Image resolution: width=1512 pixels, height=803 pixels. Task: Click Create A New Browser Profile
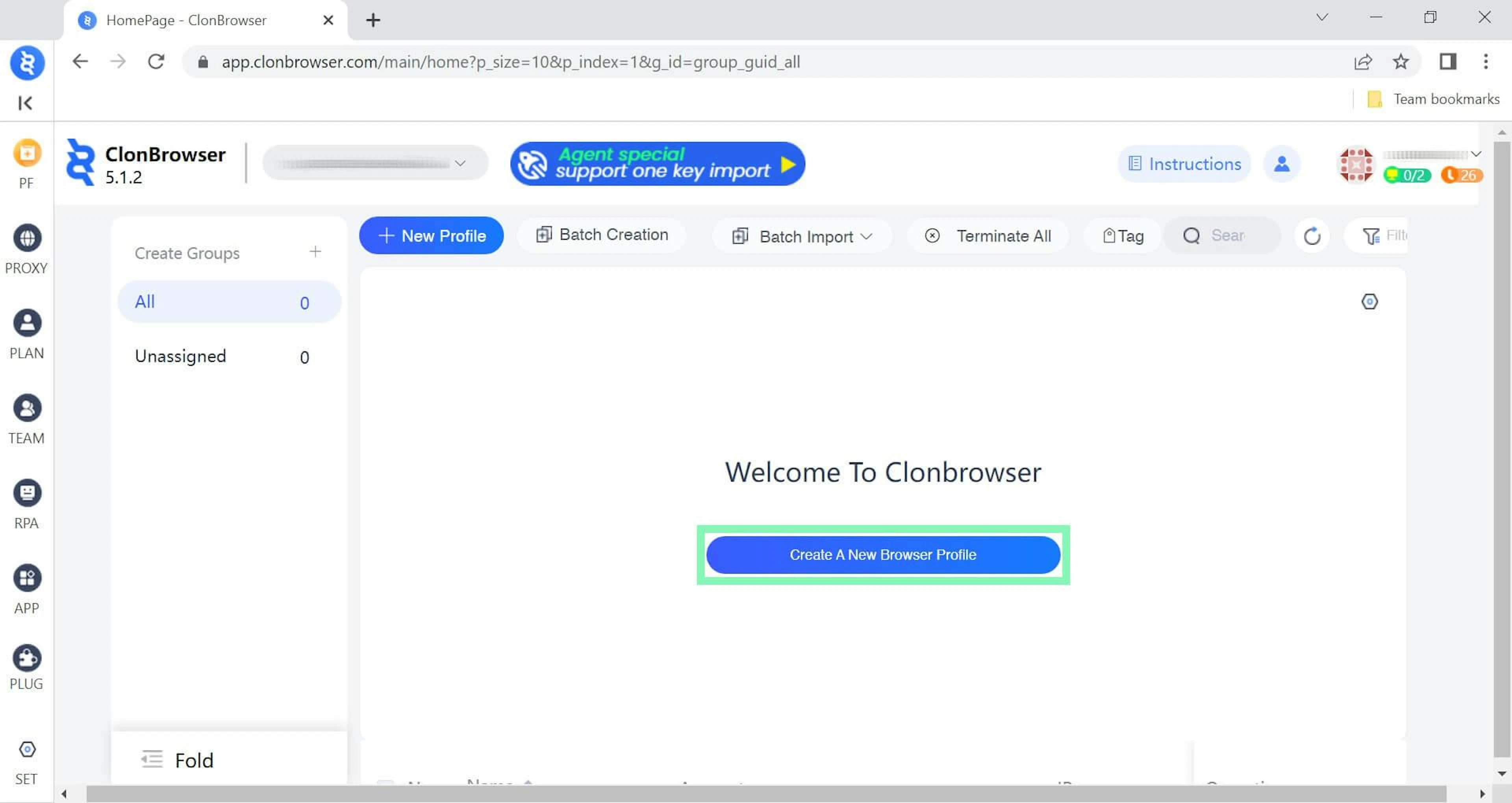click(x=883, y=555)
